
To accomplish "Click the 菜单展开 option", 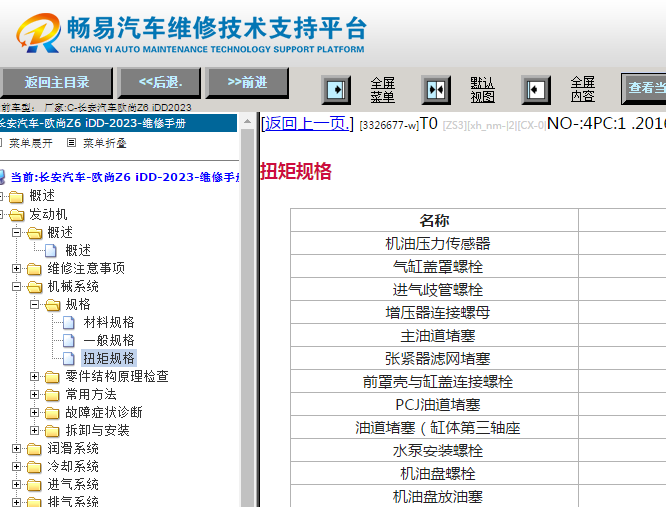I will (x=31, y=143).
